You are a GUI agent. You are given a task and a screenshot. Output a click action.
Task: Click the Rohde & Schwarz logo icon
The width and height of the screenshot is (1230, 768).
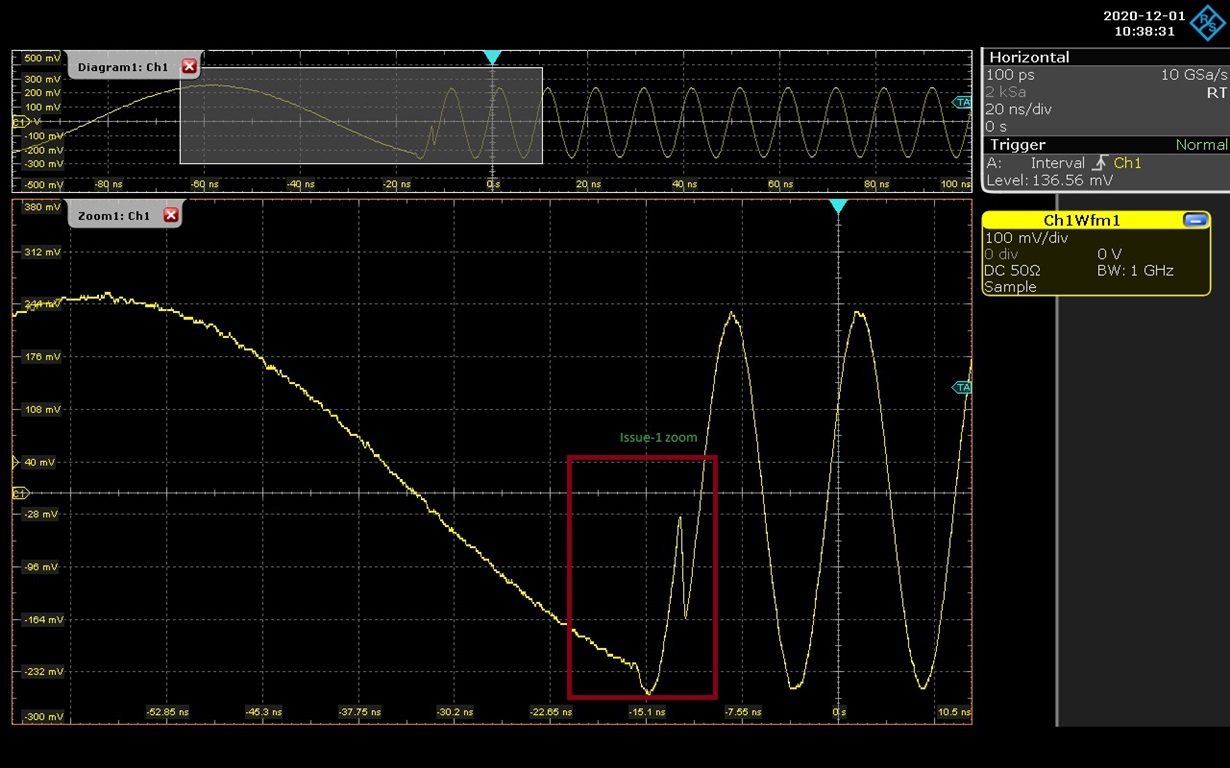pyautogui.click(x=1206, y=22)
